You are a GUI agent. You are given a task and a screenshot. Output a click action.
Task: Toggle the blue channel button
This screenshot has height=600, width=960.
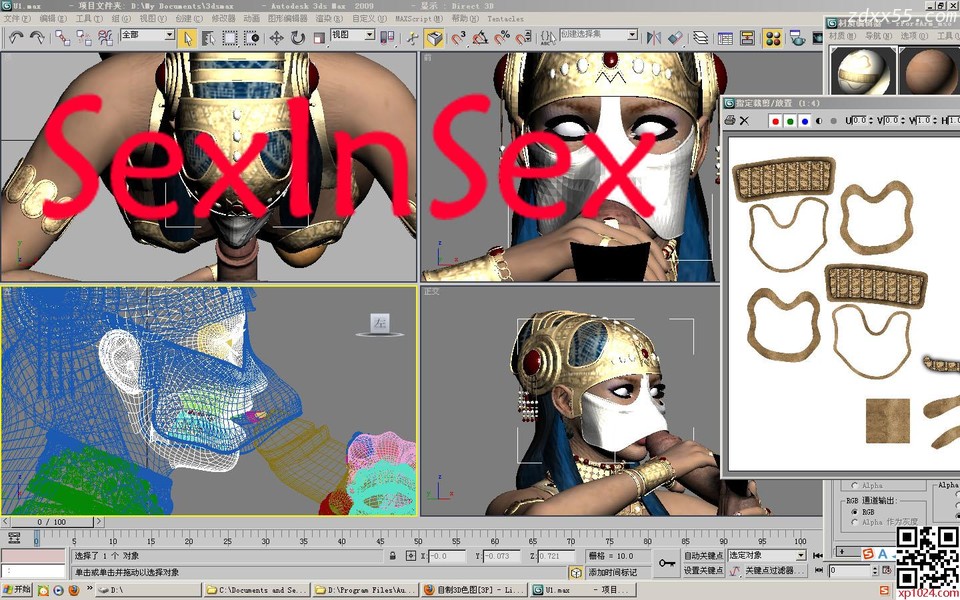point(804,121)
